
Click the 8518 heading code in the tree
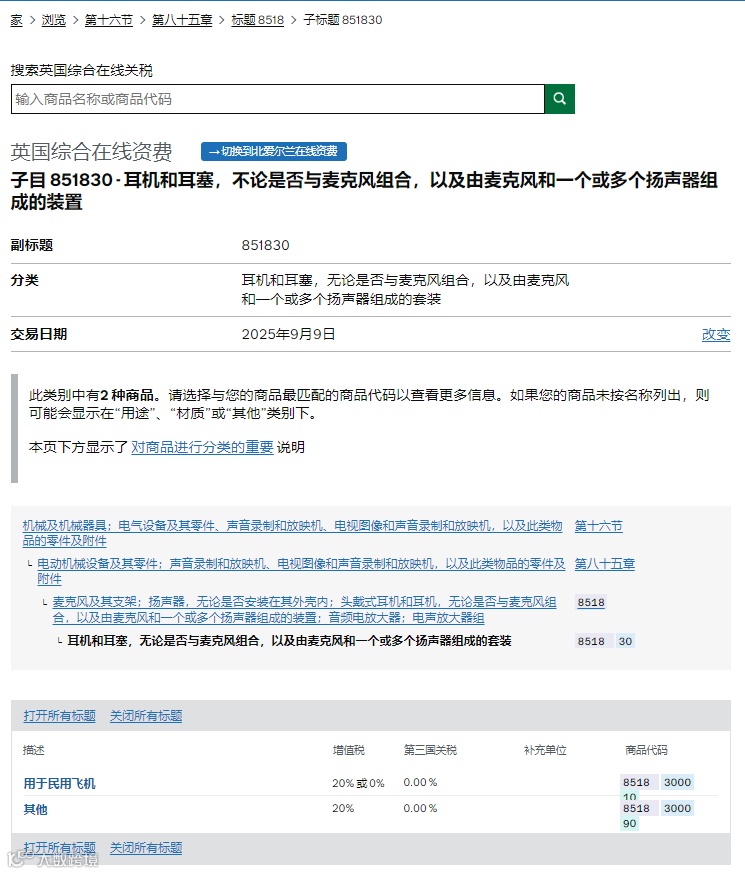tap(591, 602)
